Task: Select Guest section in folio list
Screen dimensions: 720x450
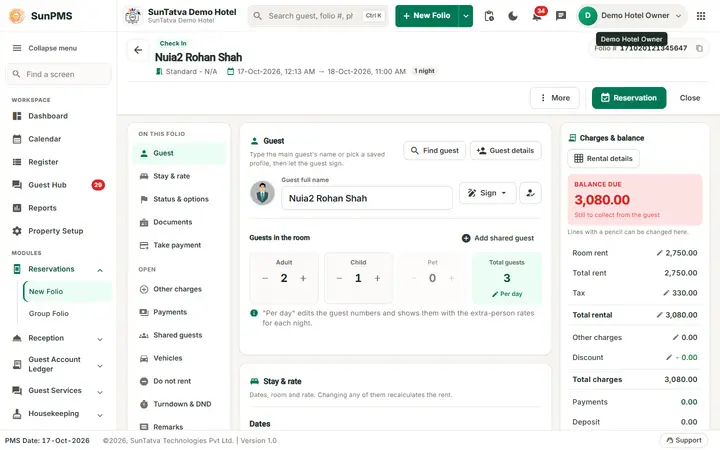Action: 180,153
